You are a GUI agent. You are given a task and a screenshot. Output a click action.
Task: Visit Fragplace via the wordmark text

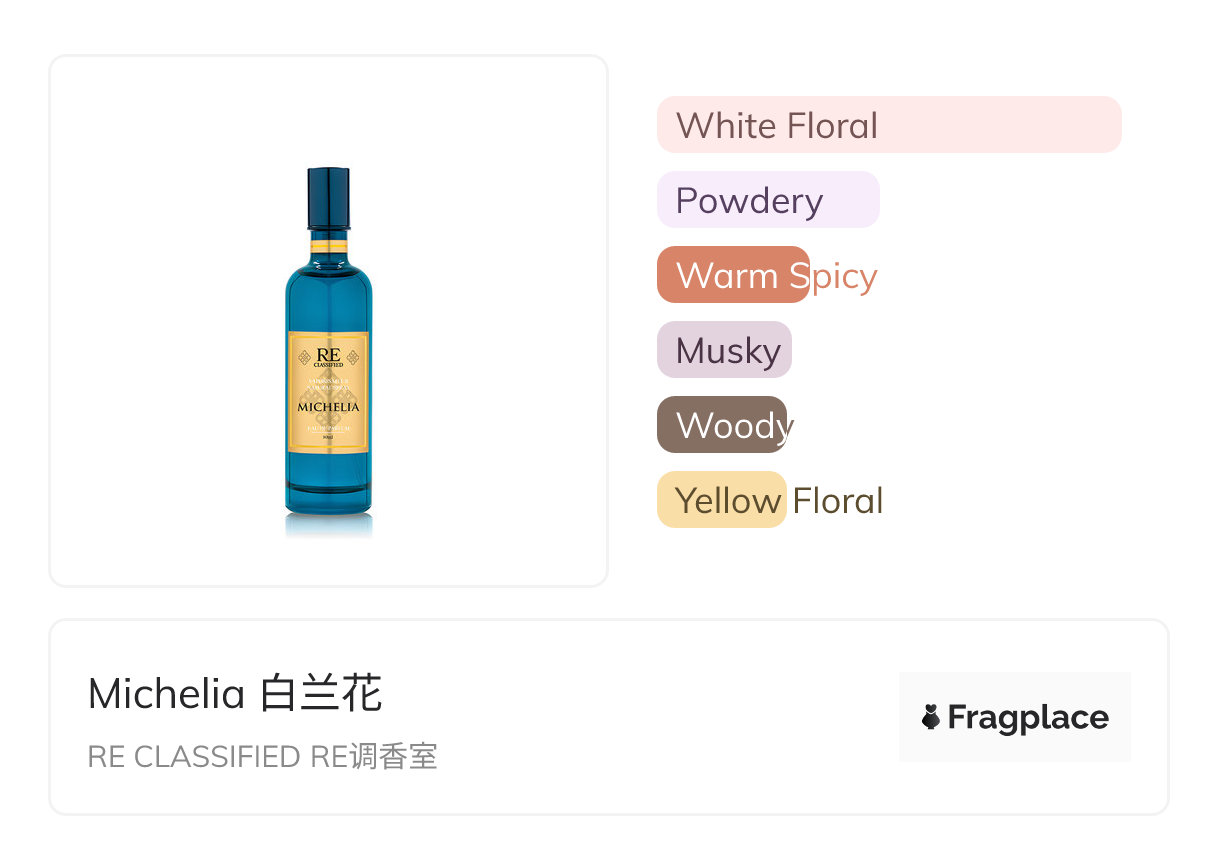[x=1028, y=717]
